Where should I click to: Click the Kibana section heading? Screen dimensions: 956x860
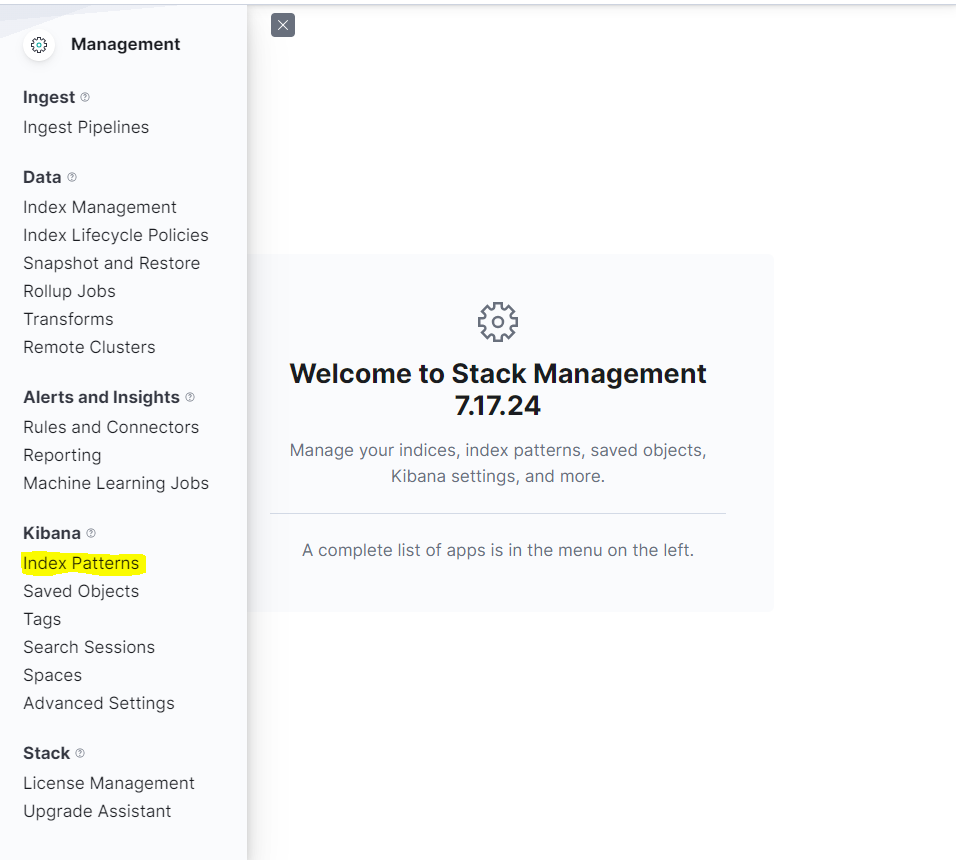52,533
